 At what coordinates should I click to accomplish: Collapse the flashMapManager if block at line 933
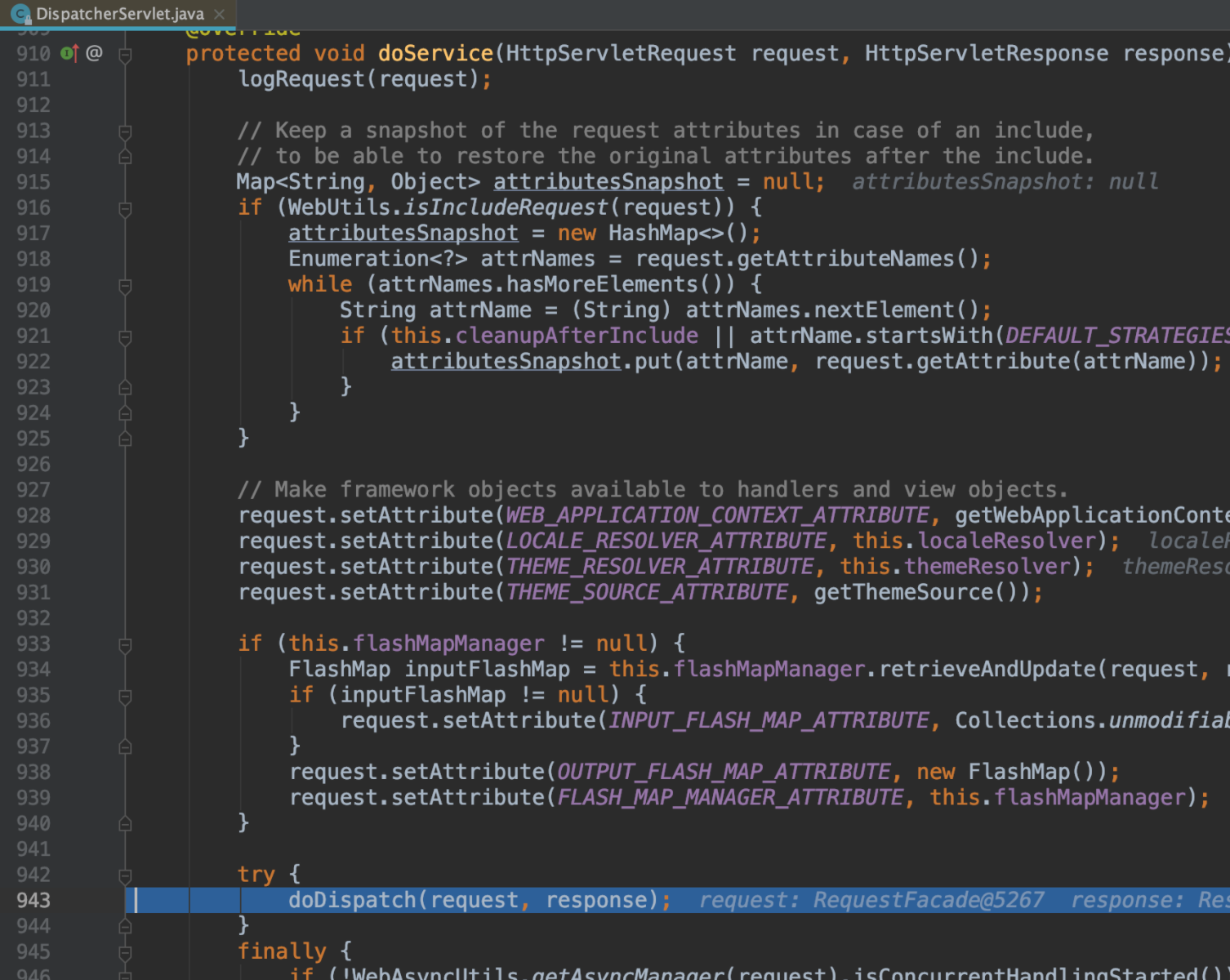[x=125, y=645]
